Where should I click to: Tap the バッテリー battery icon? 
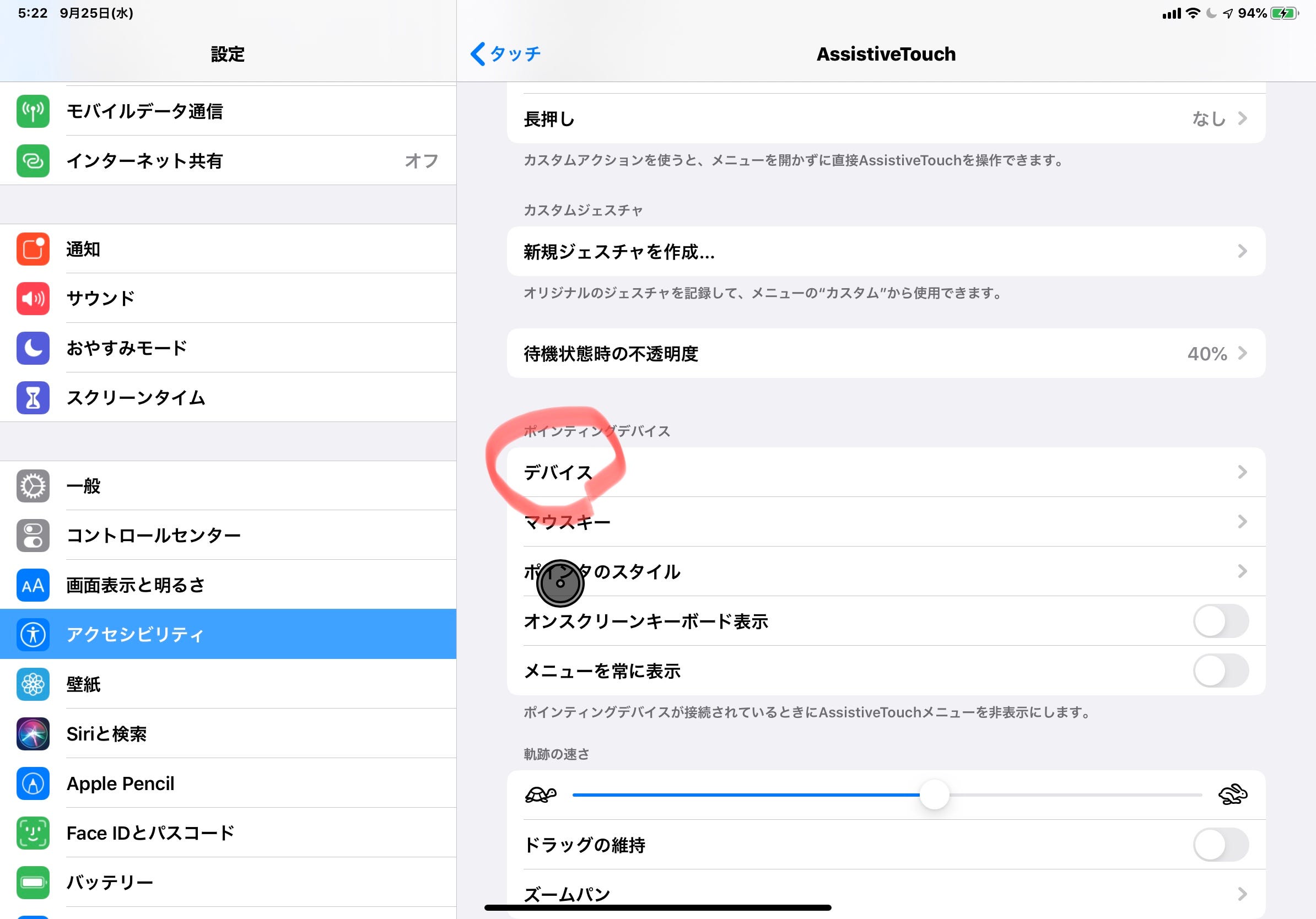33,882
